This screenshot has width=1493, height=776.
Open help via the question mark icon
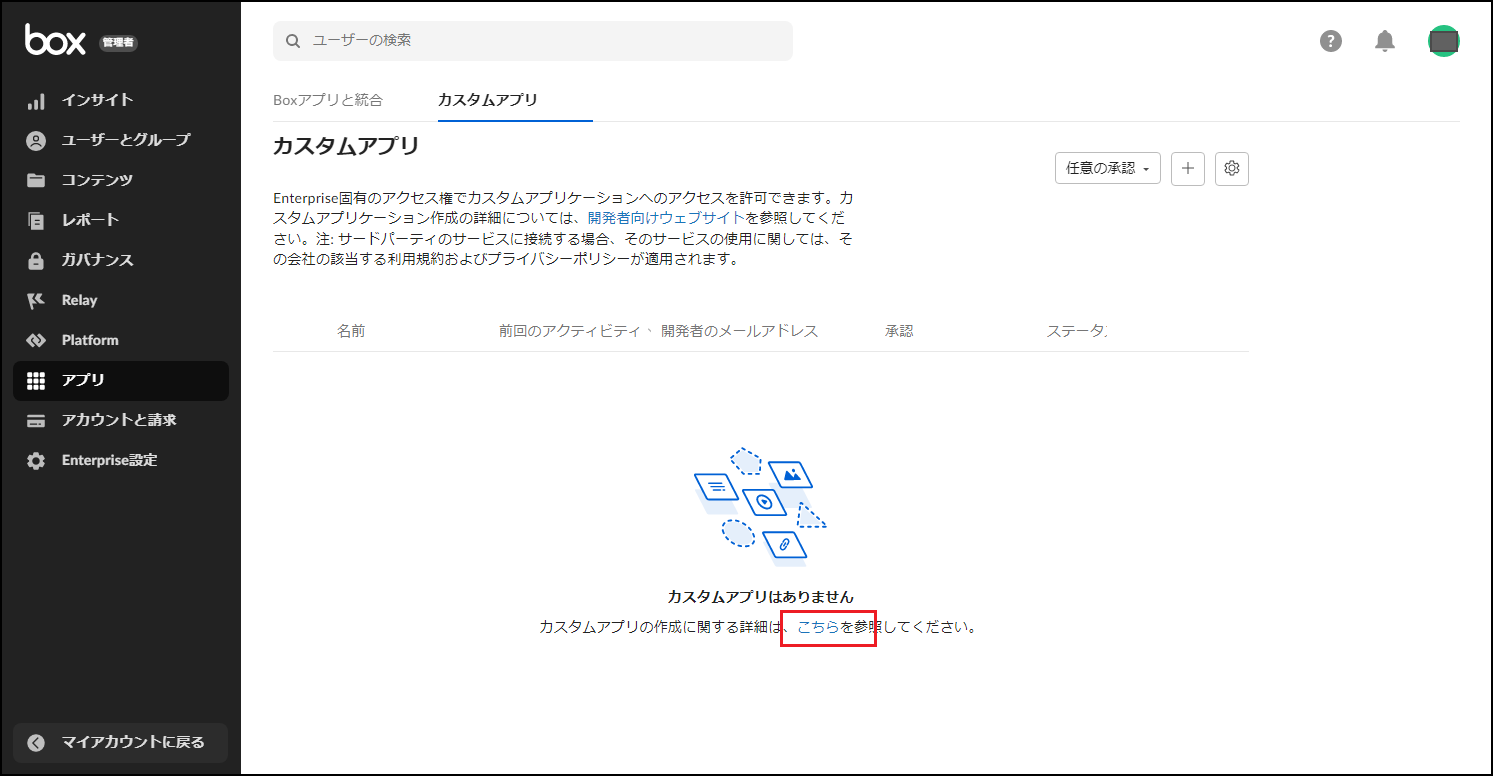[x=1330, y=41]
